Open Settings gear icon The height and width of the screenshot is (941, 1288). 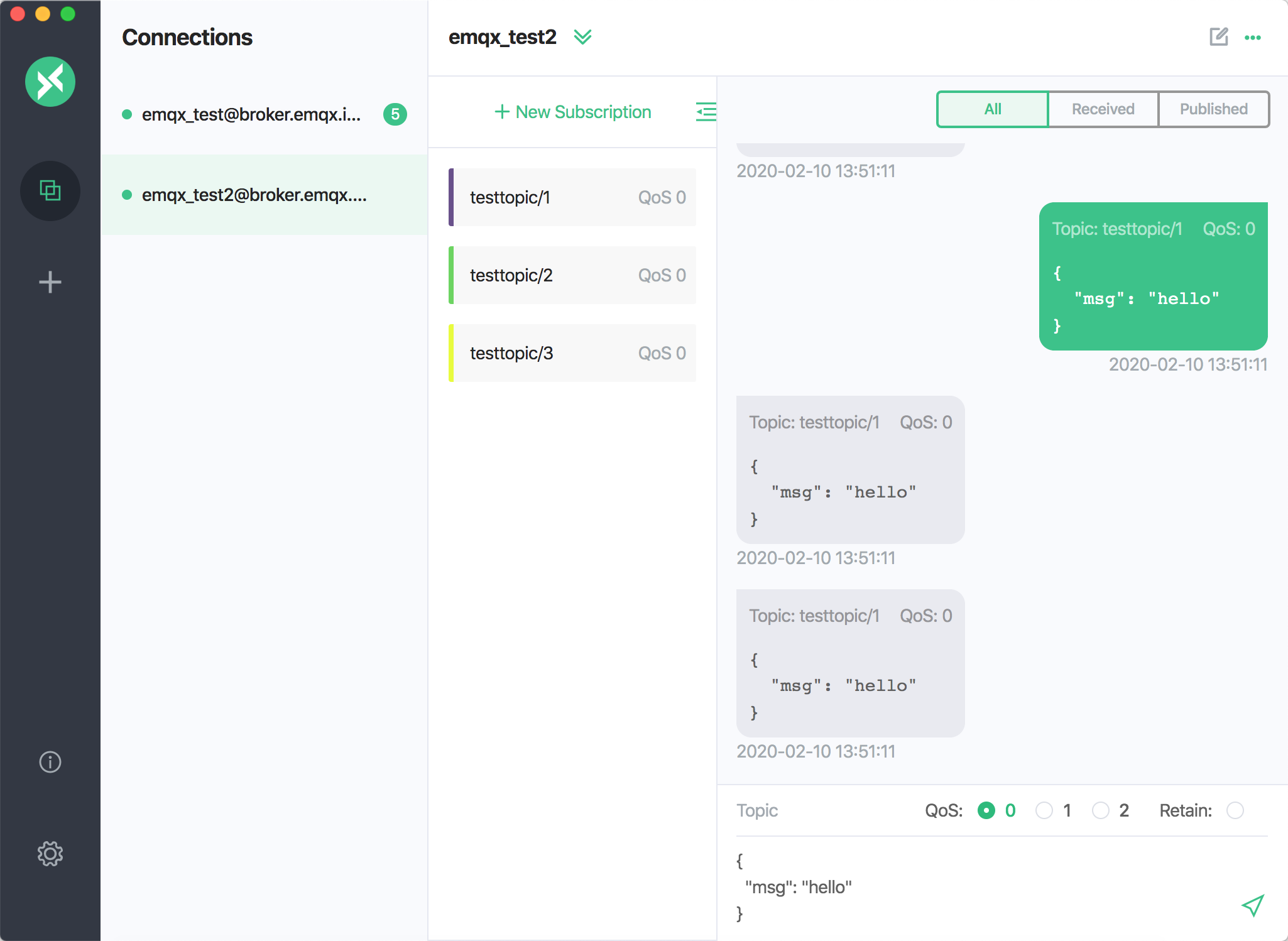pos(50,854)
